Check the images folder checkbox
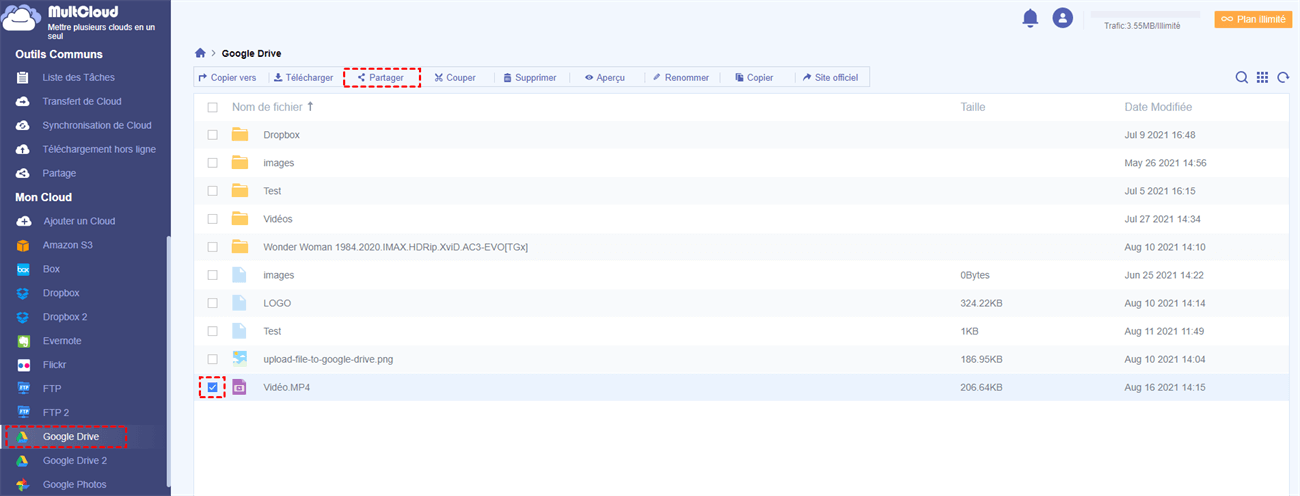 [212, 163]
